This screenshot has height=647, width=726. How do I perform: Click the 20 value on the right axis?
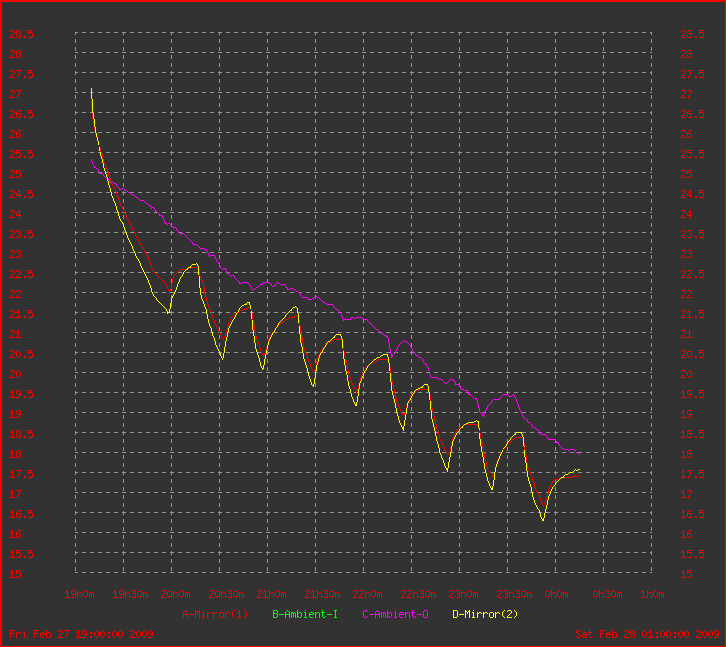tap(686, 374)
